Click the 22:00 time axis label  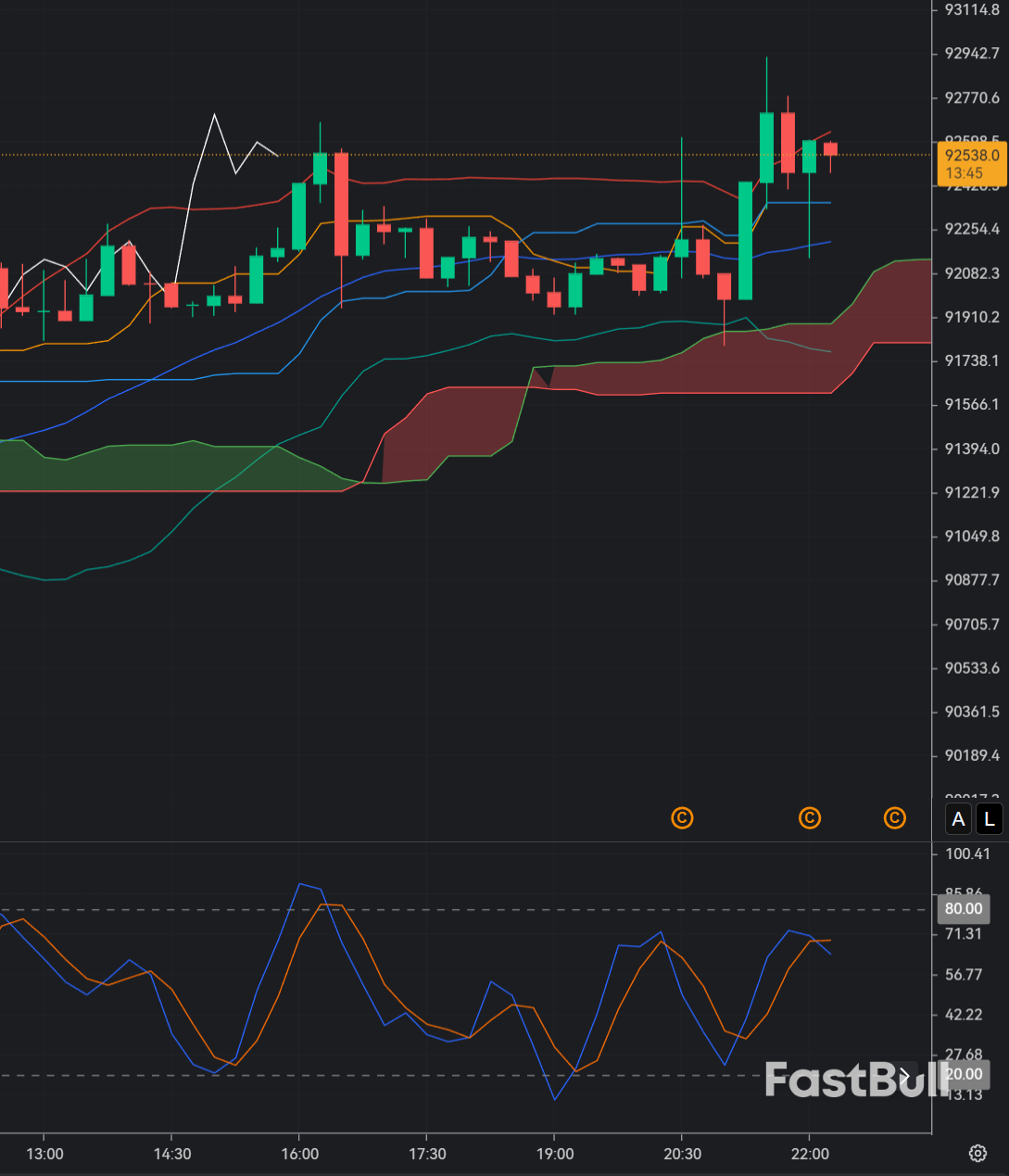tap(810, 1154)
